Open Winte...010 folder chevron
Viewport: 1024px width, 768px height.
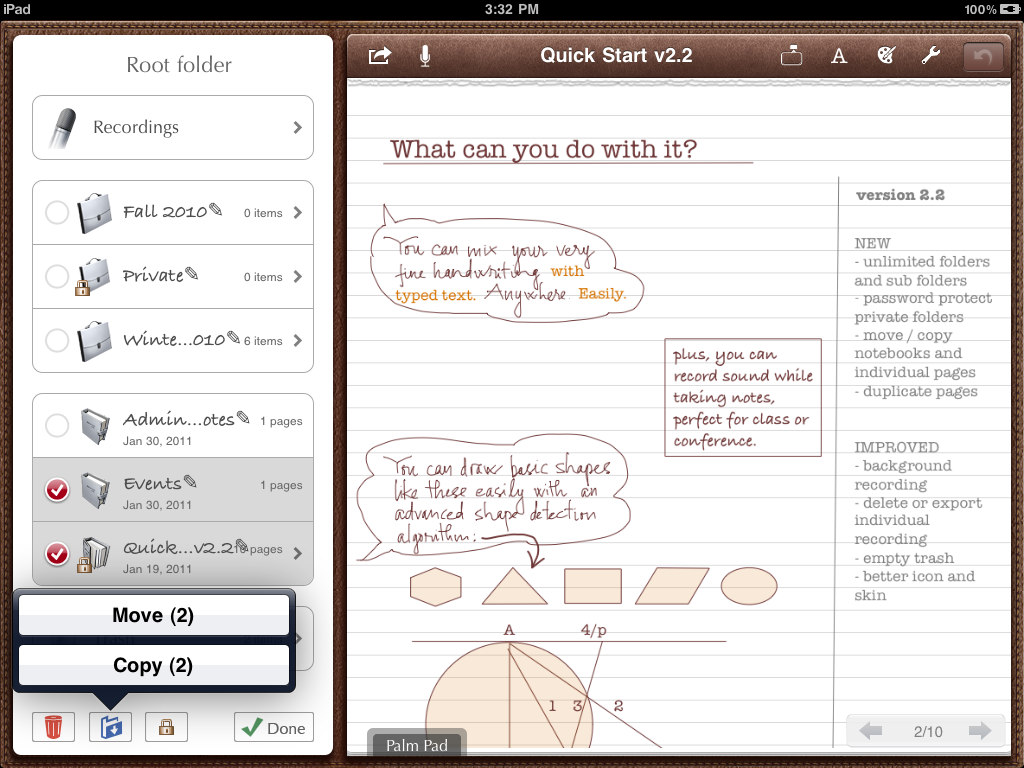(298, 341)
